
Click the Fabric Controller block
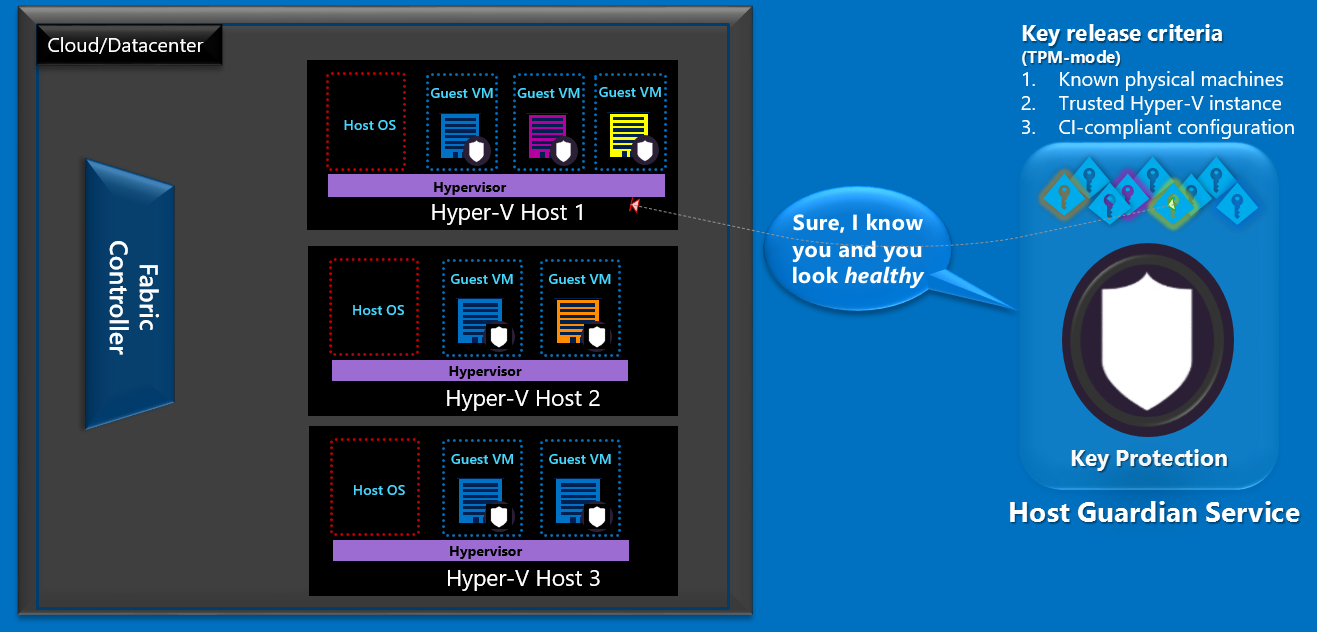pos(131,294)
